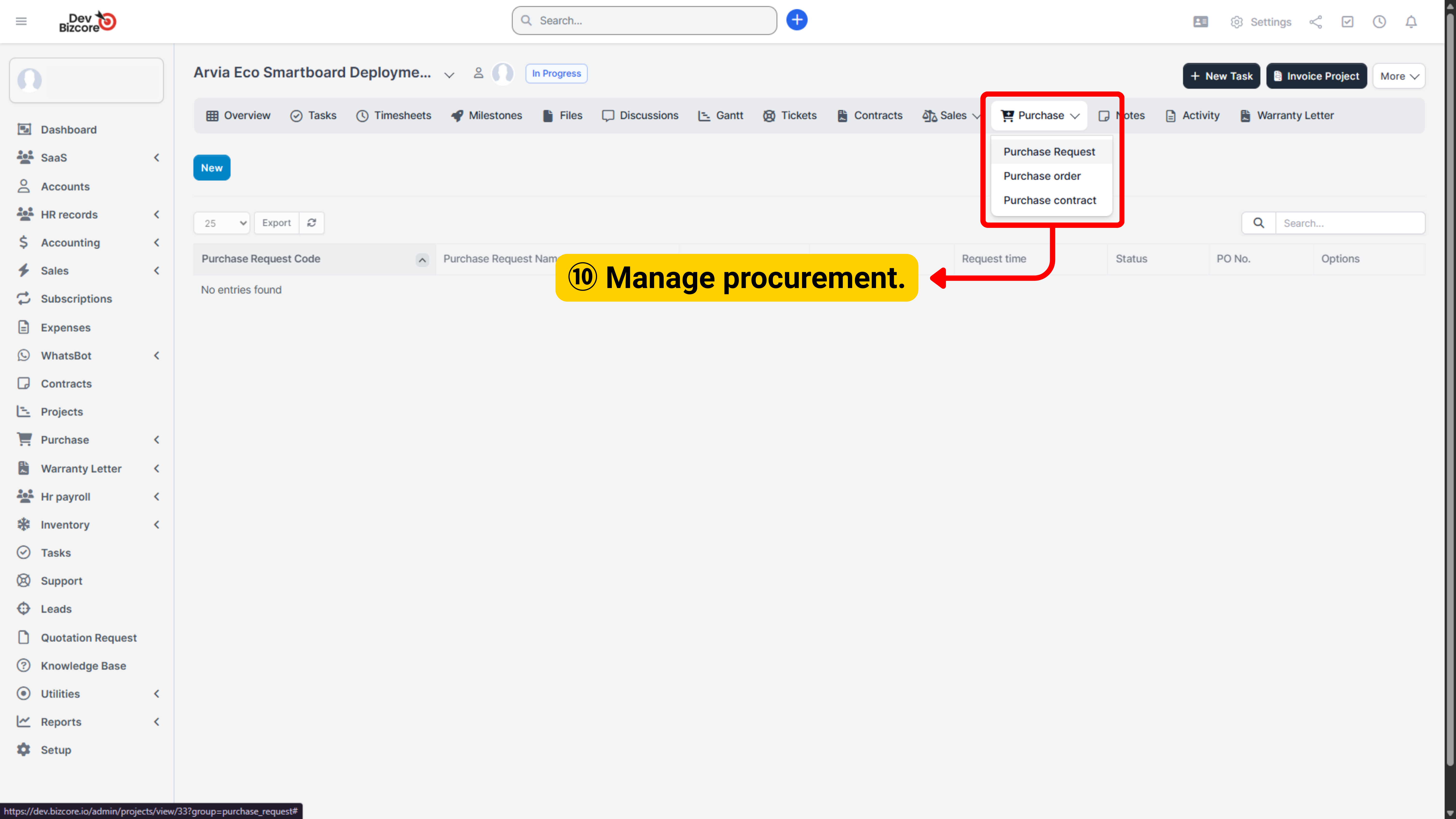Screen dimensions: 1456x819
Task: Click the timer clock icon in header
Action: (x=1379, y=22)
